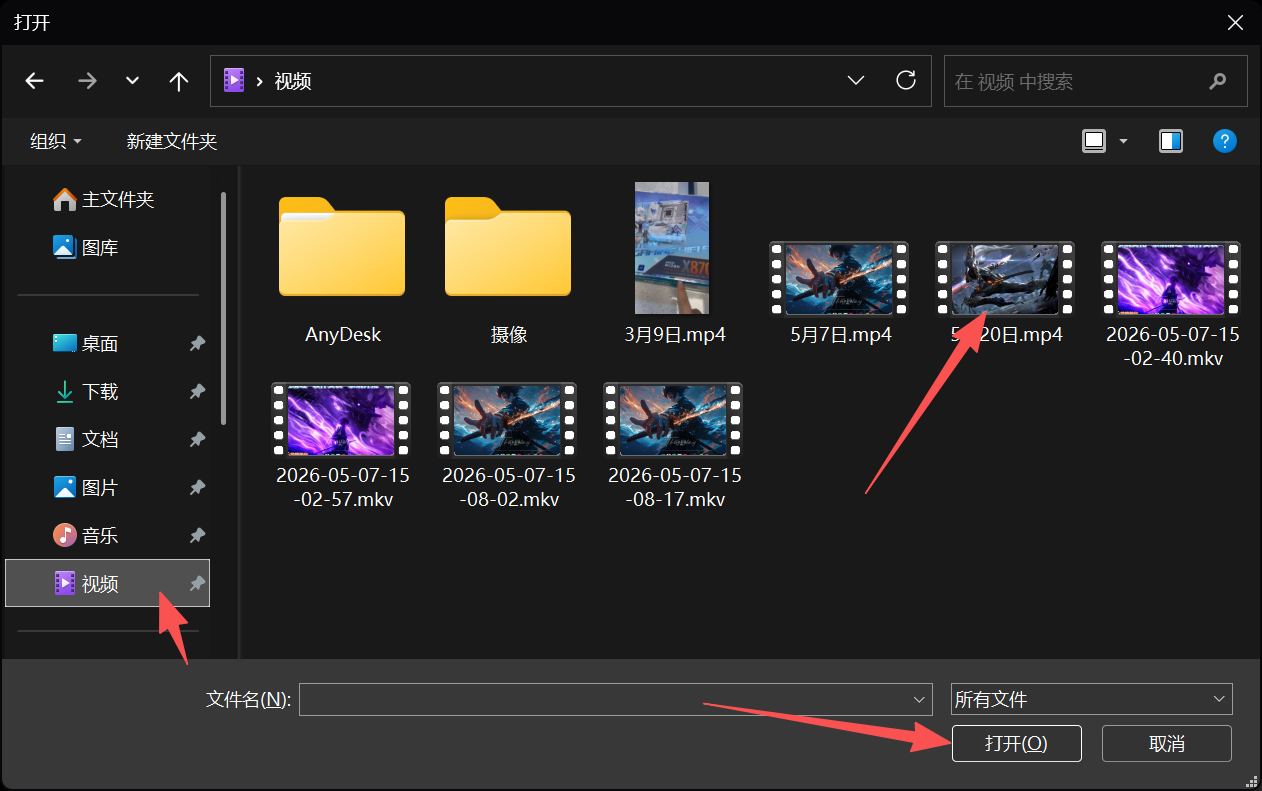The height and width of the screenshot is (791, 1262).
Task: Open 文档 from the sidebar
Action: [109, 439]
